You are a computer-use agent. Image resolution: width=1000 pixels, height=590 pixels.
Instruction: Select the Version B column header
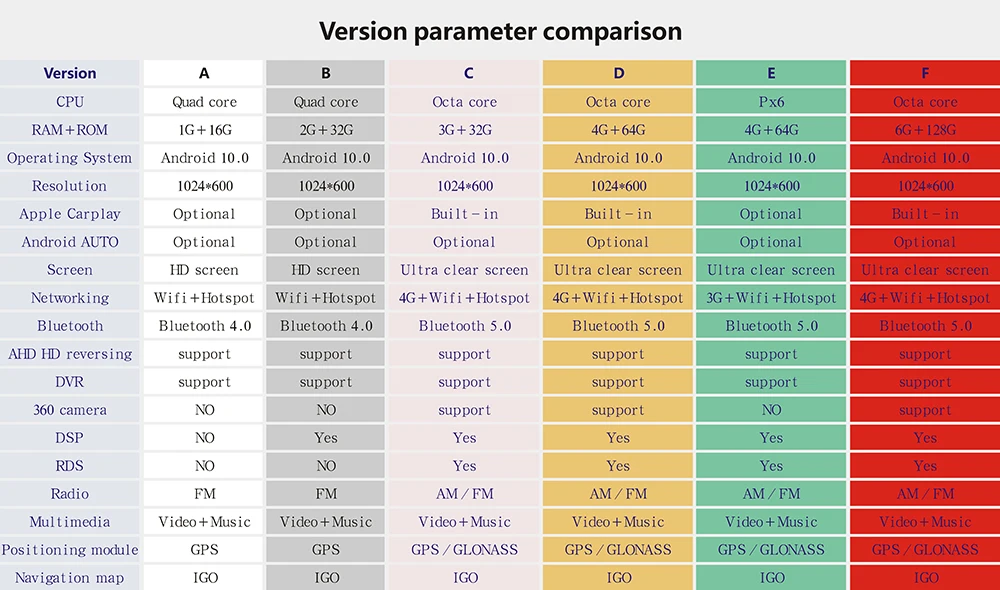coord(326,73)
